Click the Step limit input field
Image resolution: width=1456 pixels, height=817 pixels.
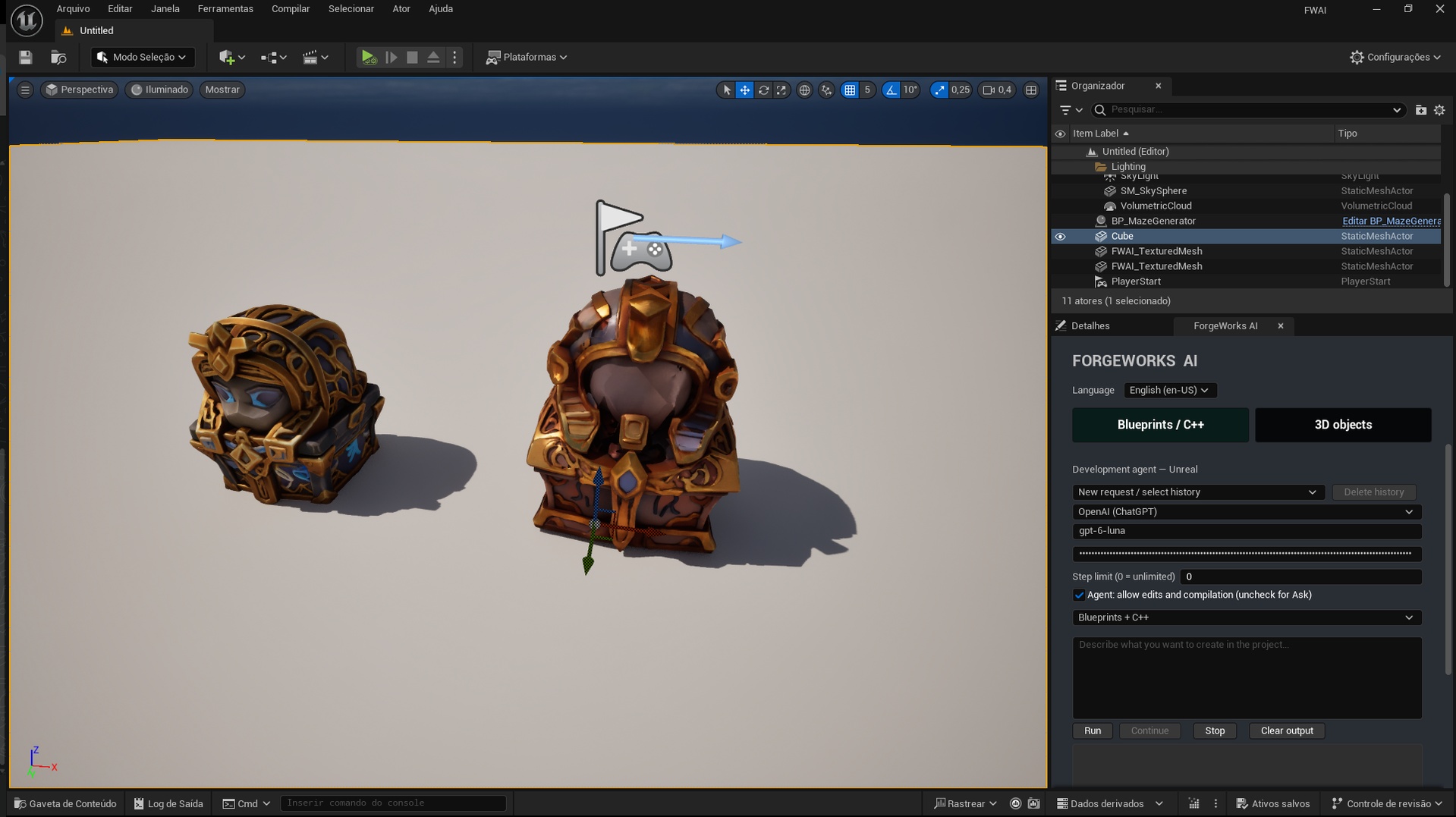[x=1300, y=577]
